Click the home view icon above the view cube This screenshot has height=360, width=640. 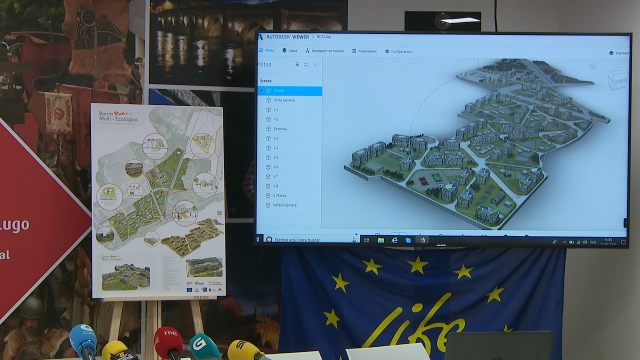[592, 66]
